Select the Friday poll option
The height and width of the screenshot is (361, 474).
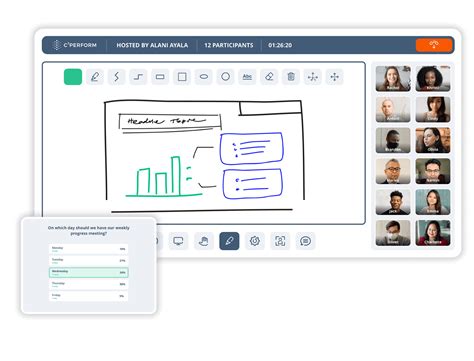(89, 296)
